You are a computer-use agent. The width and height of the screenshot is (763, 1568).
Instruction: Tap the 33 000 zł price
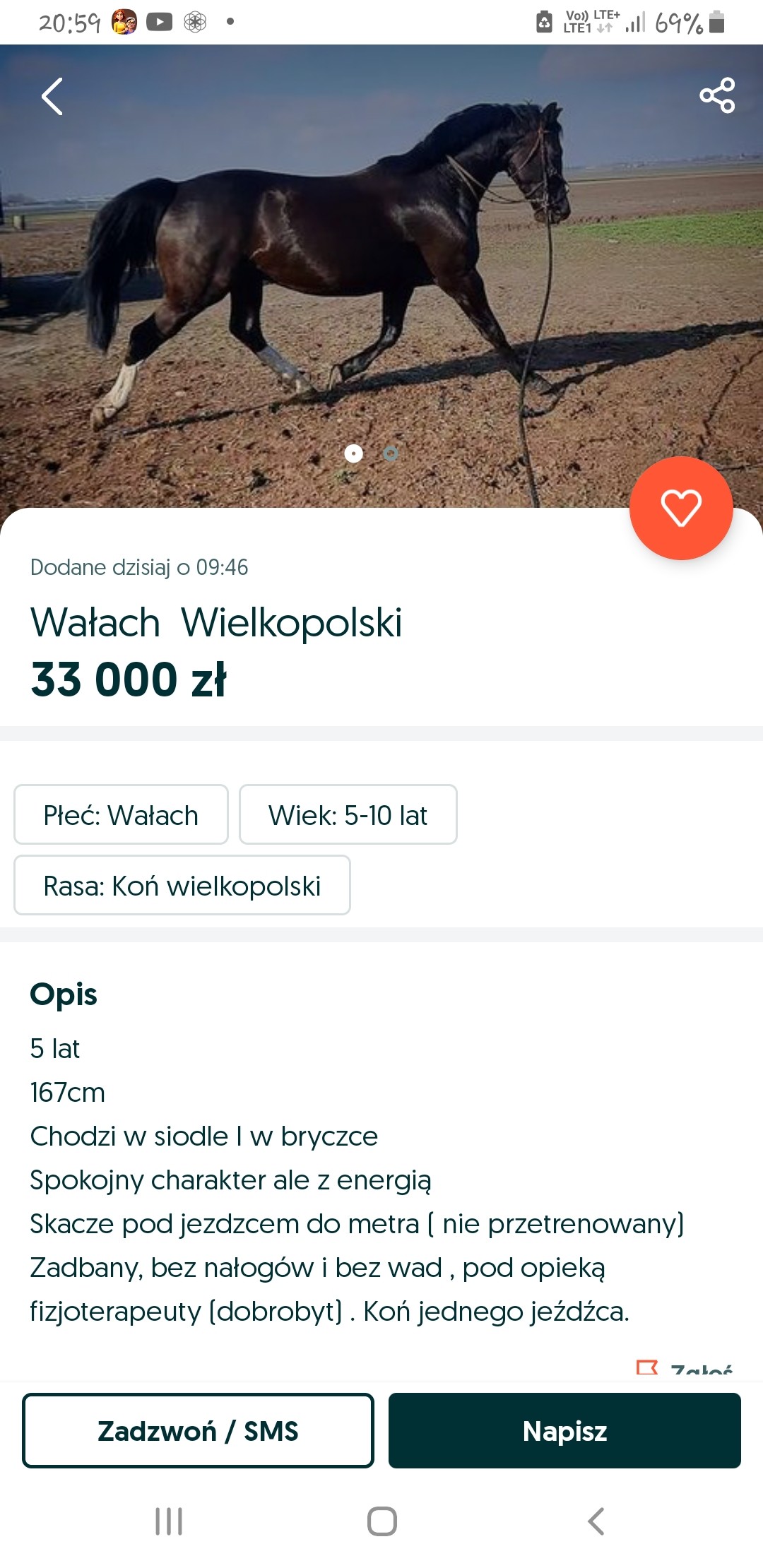coord(129,679)
